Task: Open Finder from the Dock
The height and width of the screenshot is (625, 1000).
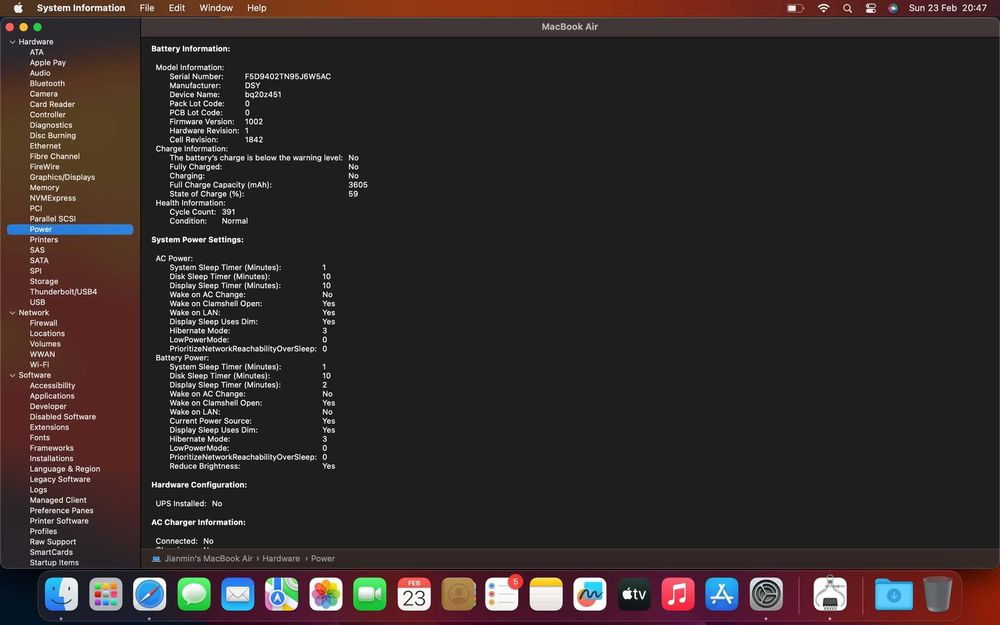Action: (62, 594)
